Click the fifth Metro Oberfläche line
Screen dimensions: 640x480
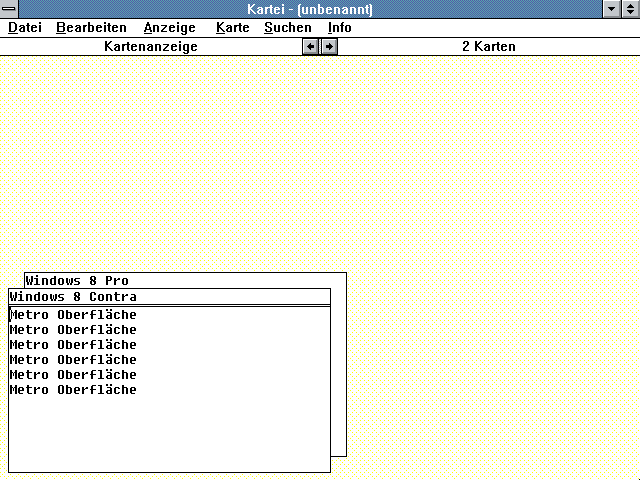tap(73, 375)
